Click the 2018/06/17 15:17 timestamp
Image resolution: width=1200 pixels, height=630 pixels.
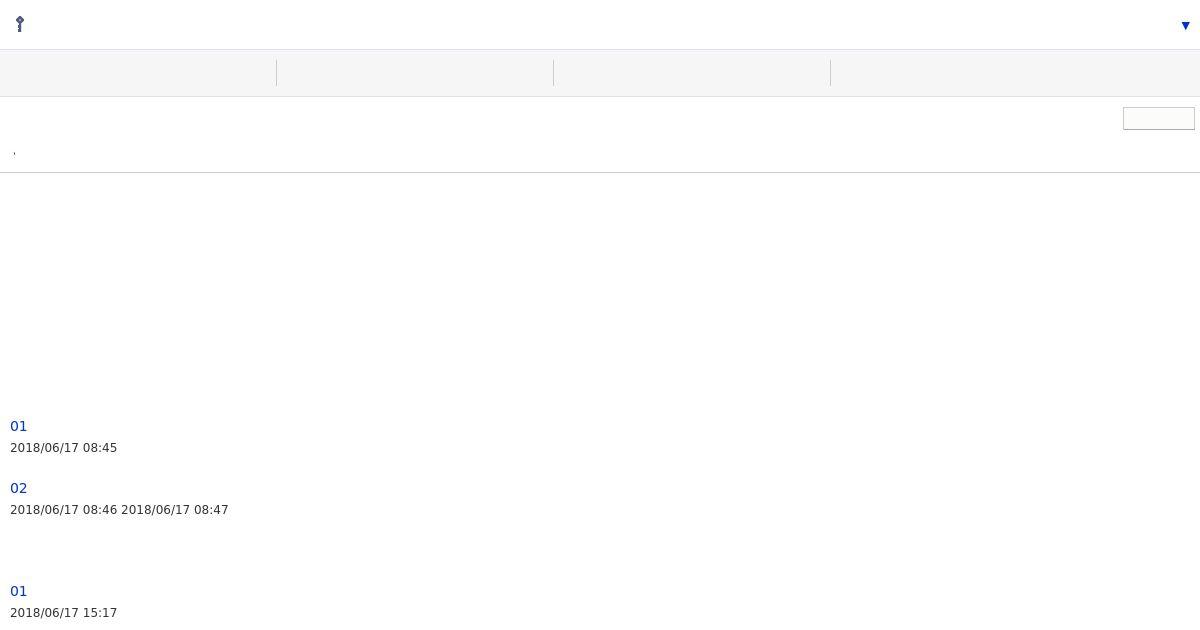pos(63,613)
